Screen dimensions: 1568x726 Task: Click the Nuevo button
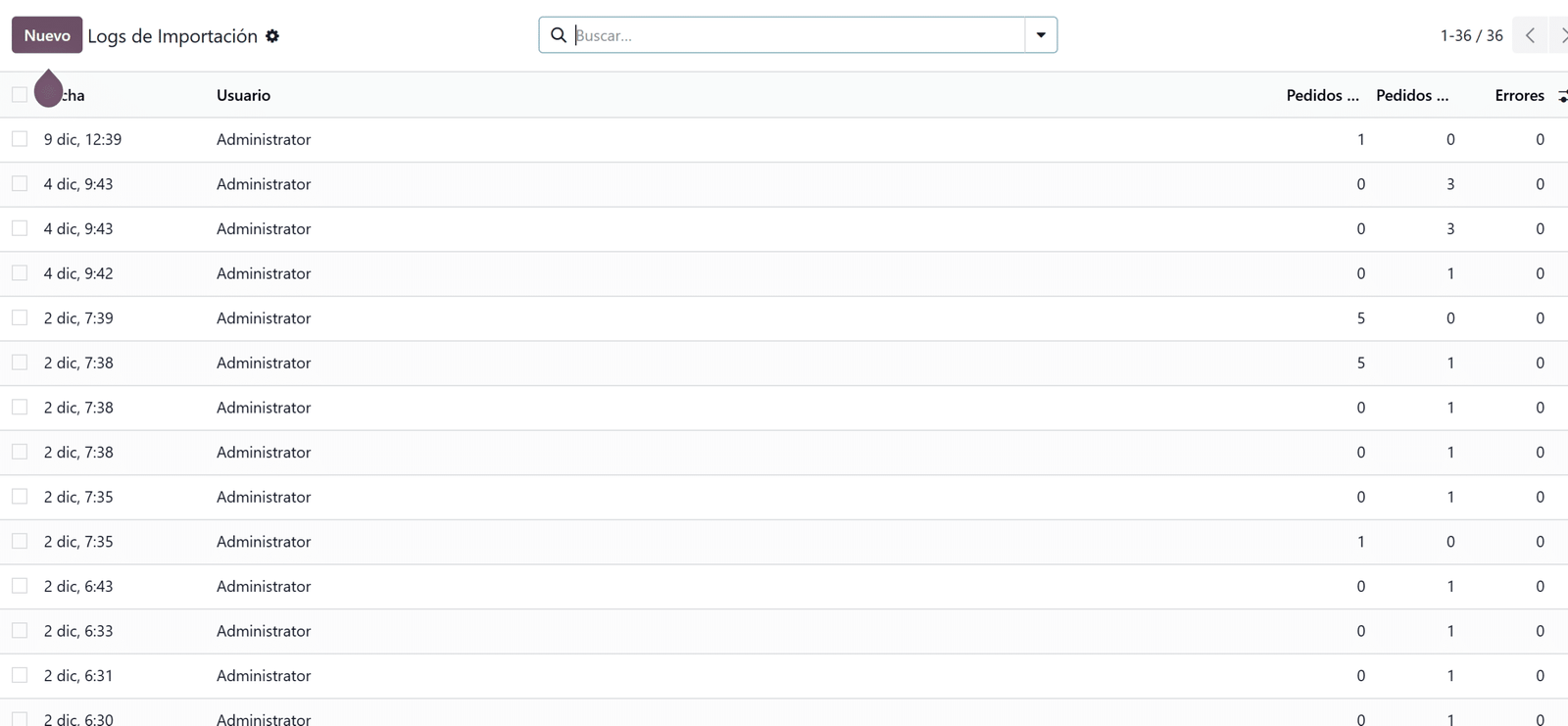tap(46, 34)
